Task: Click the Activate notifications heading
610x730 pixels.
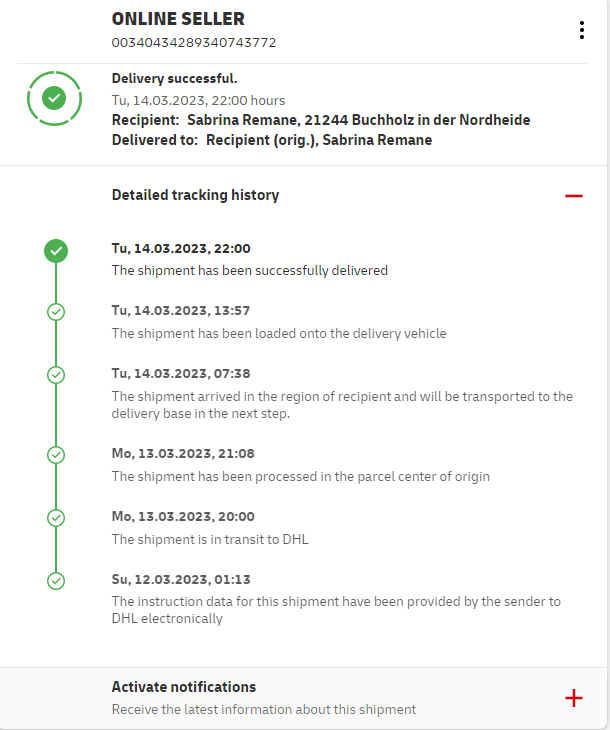Action: click(x=184, y=687)
